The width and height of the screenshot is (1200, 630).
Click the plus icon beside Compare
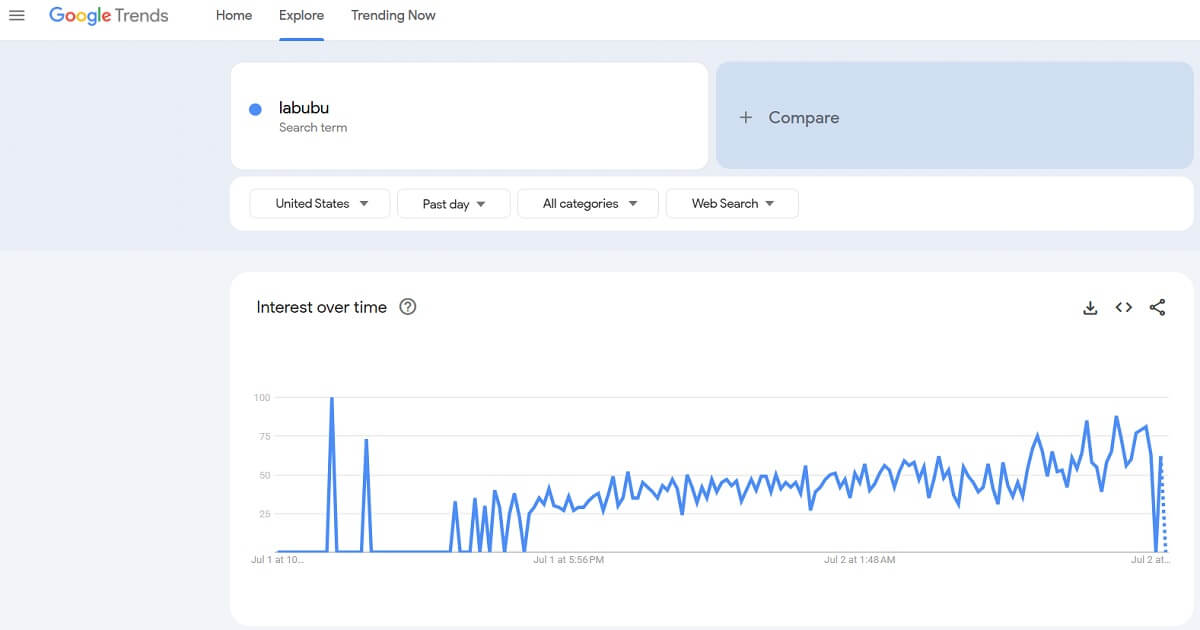pyautogui.click(x=745, y=117)
